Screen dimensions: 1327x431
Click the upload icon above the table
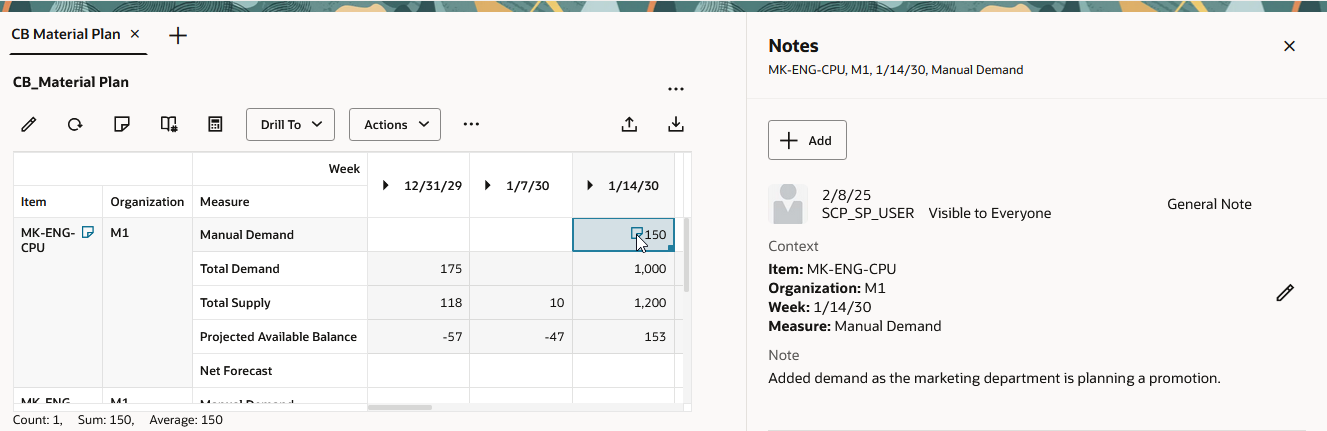pos(629,124)
